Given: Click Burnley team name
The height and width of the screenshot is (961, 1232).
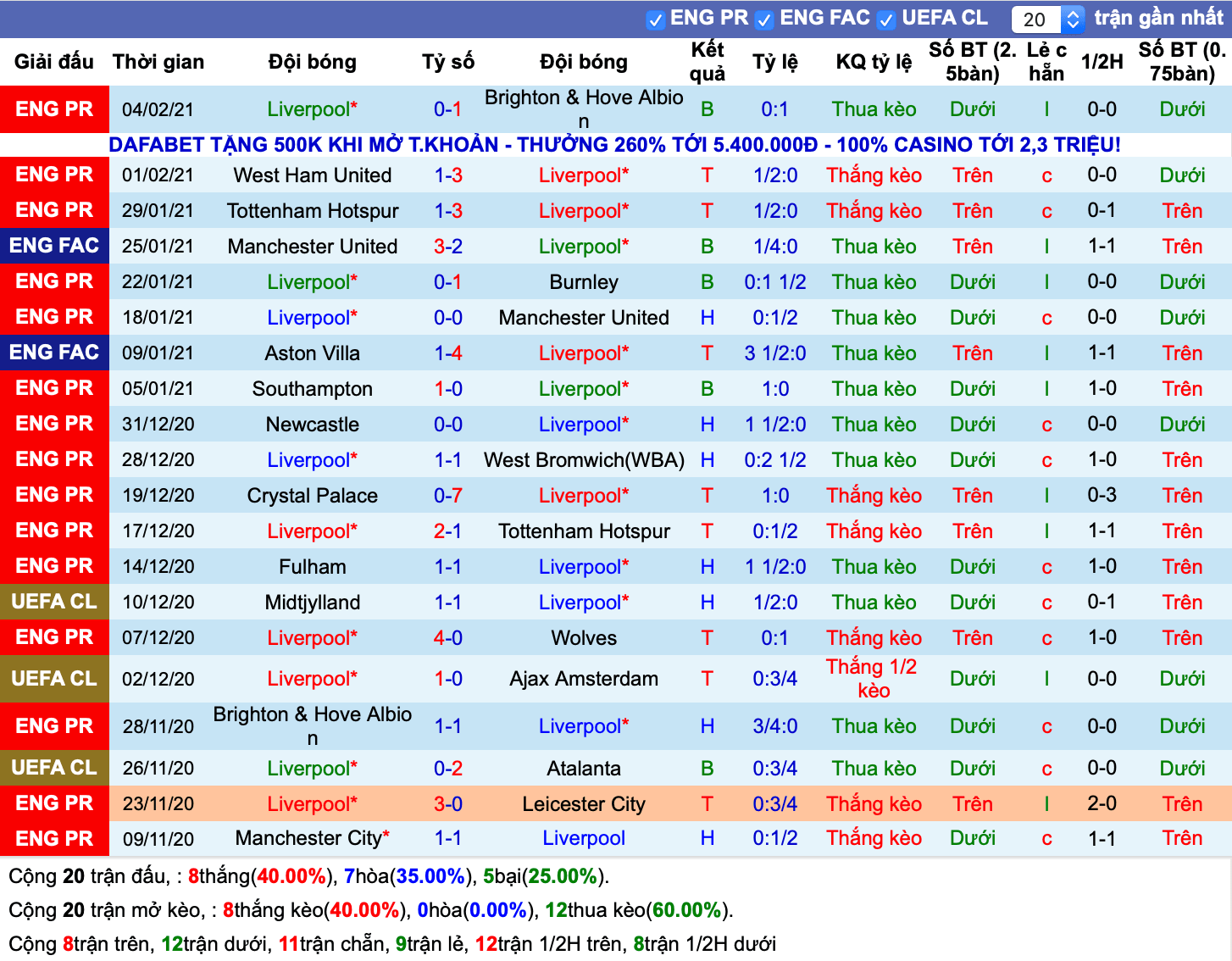Looking at the screenshot, I should click(584, 282).
